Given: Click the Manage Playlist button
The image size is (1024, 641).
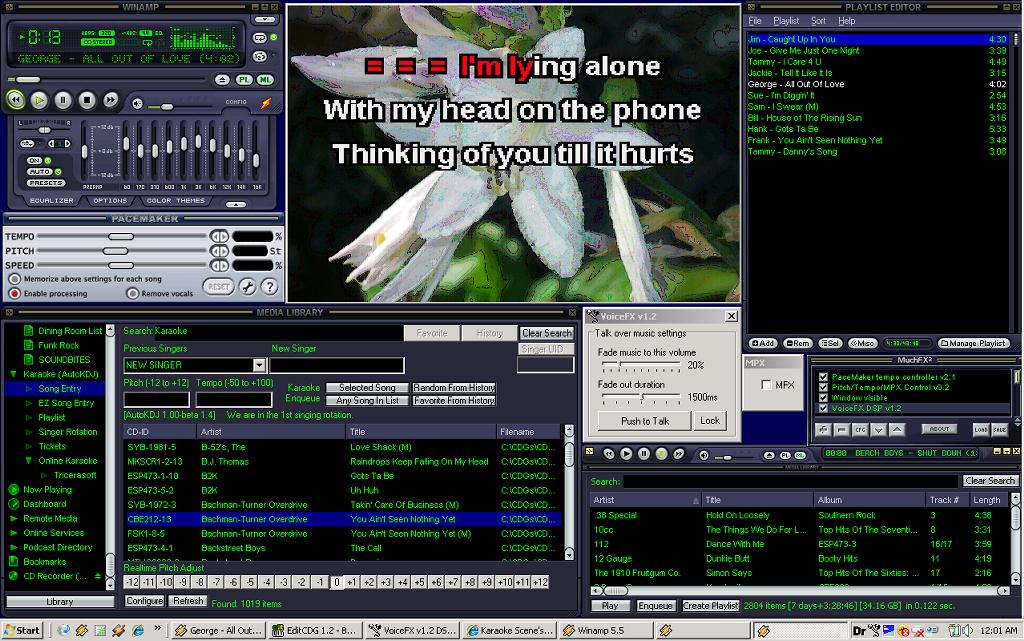Looking at the screenshot, I should pos(972,343).
